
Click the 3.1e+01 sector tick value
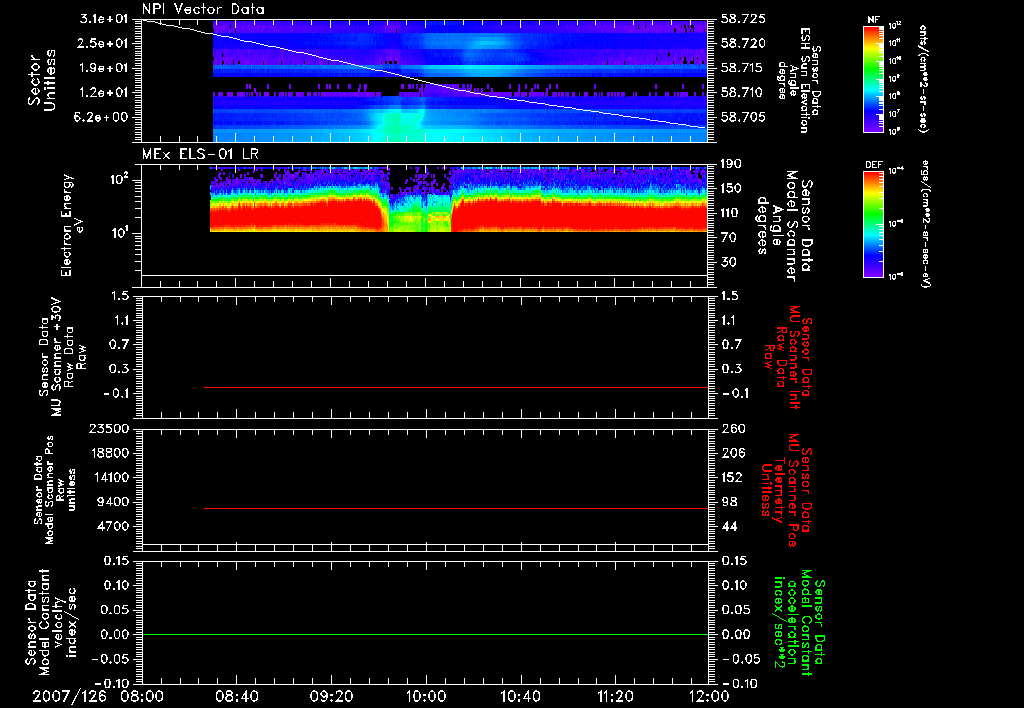104,18
